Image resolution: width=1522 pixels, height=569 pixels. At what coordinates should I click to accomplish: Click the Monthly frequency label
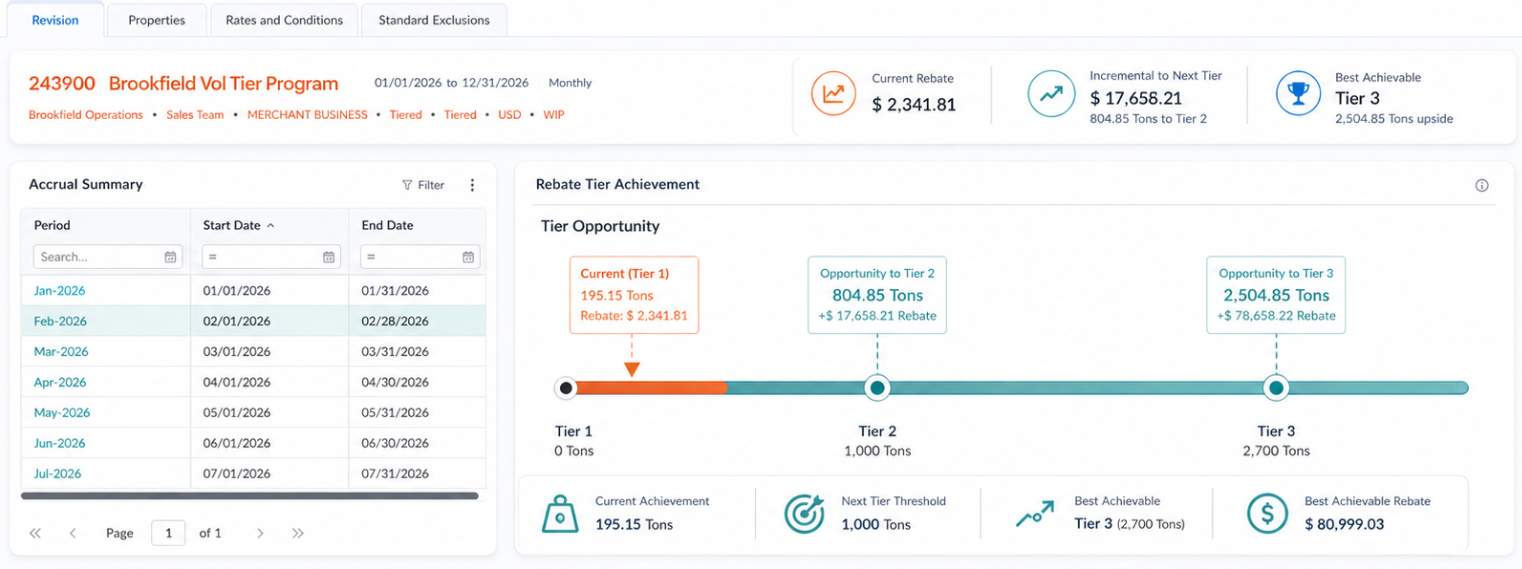tap(570, 83)
